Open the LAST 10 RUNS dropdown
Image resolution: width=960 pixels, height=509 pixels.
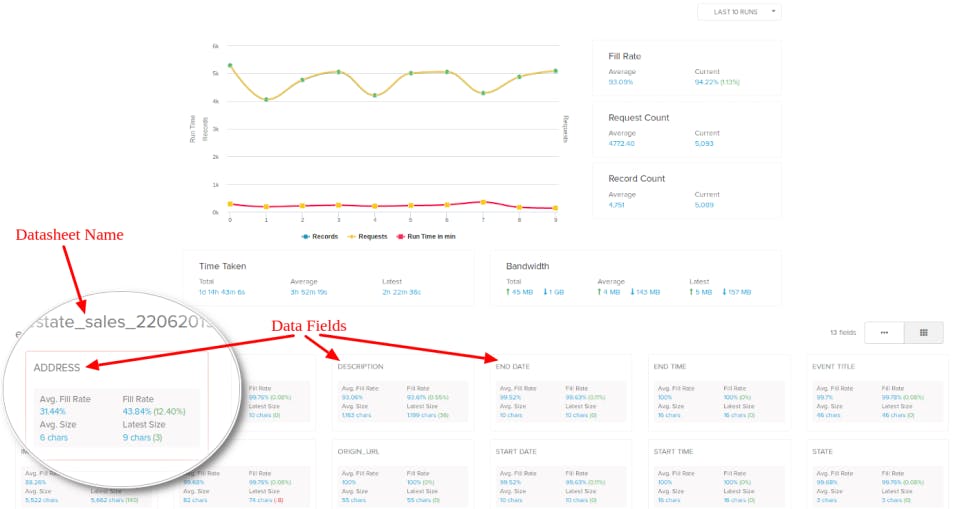740,12
